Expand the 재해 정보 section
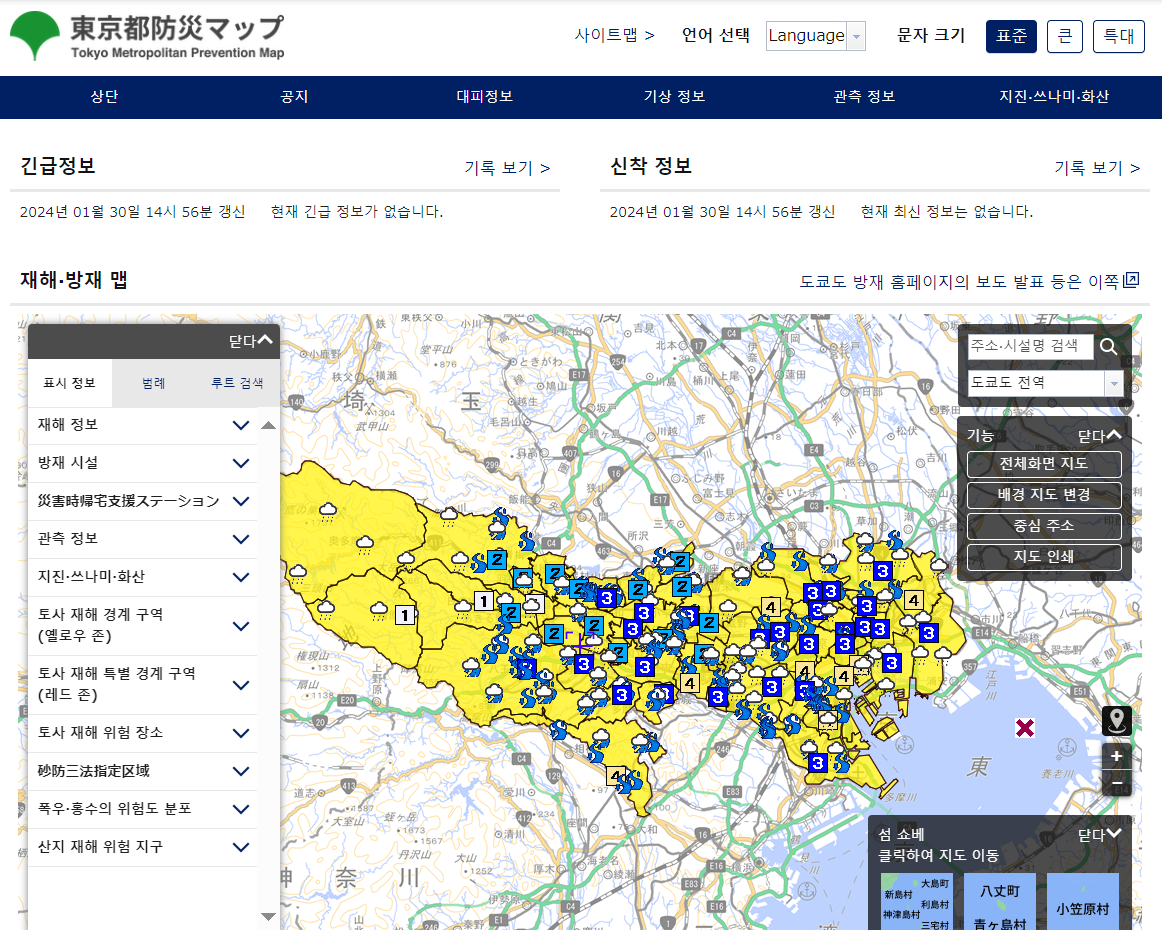This screenshot has height=930, width=1162. pyautogui.click(x=240, y=425)
